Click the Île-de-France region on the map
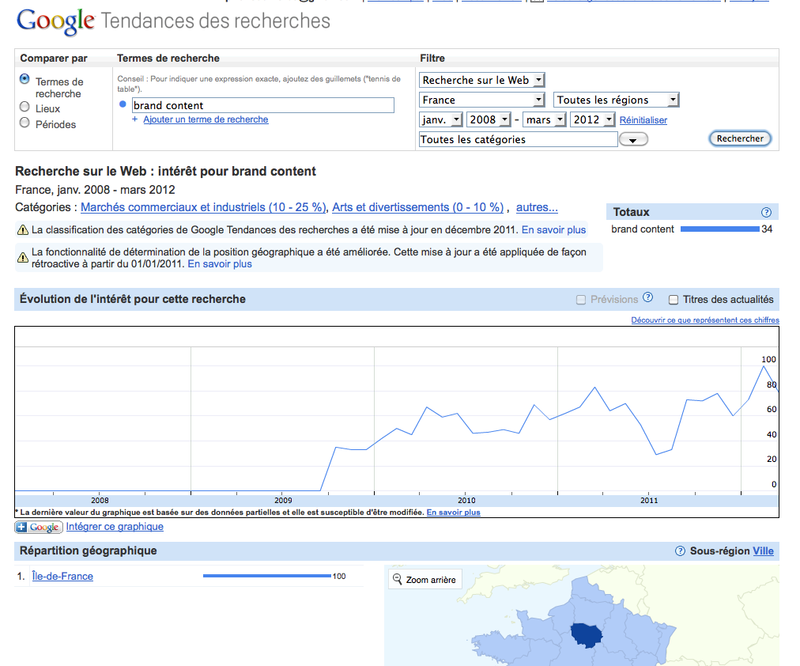The width and height of the screenshot is (800, 666). tap(589, 636)
